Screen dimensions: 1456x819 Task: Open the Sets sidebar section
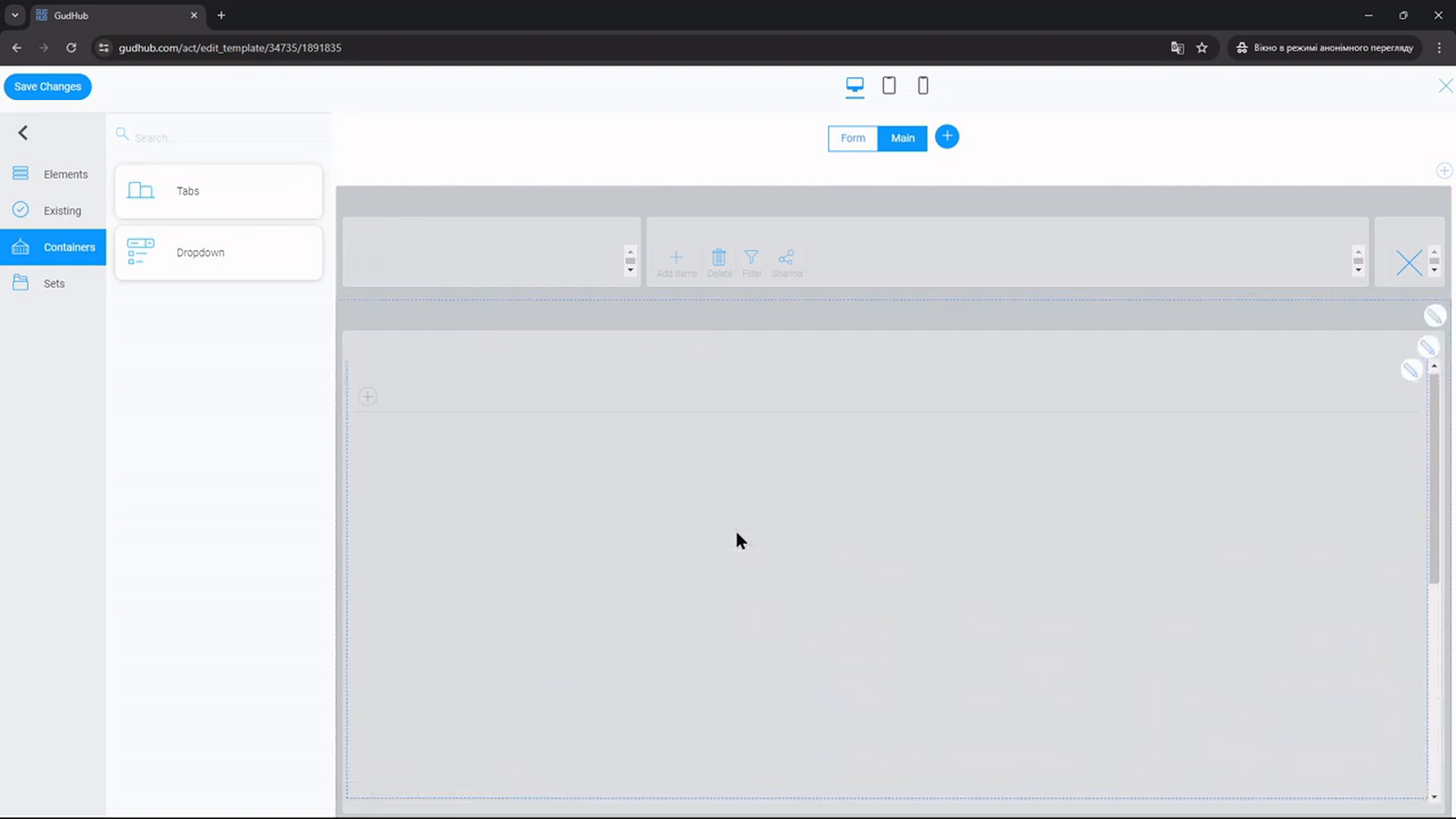point(53,283)
